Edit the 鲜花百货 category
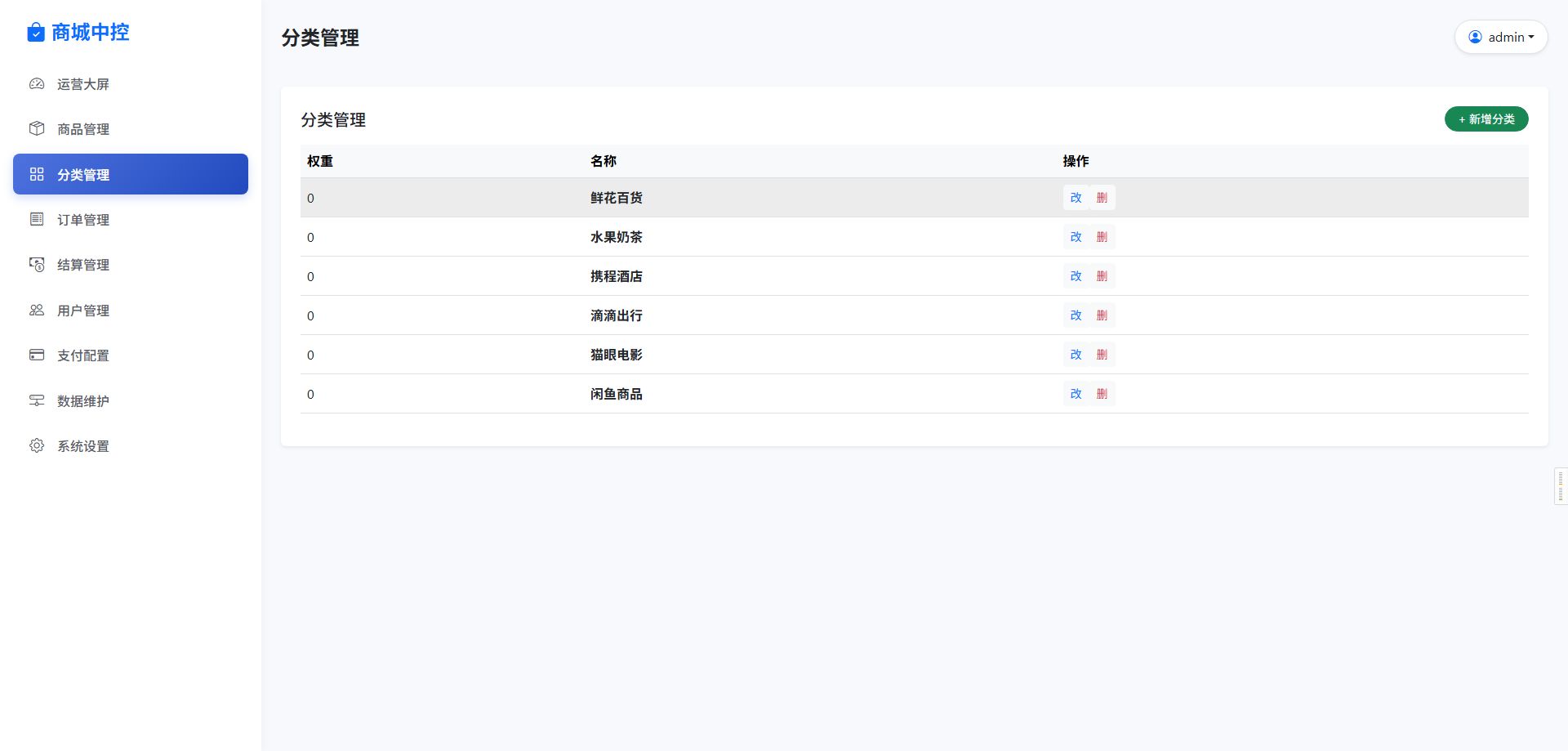Image resolution: width=1568 pixels, height=751 pixels. point(1076,198)
